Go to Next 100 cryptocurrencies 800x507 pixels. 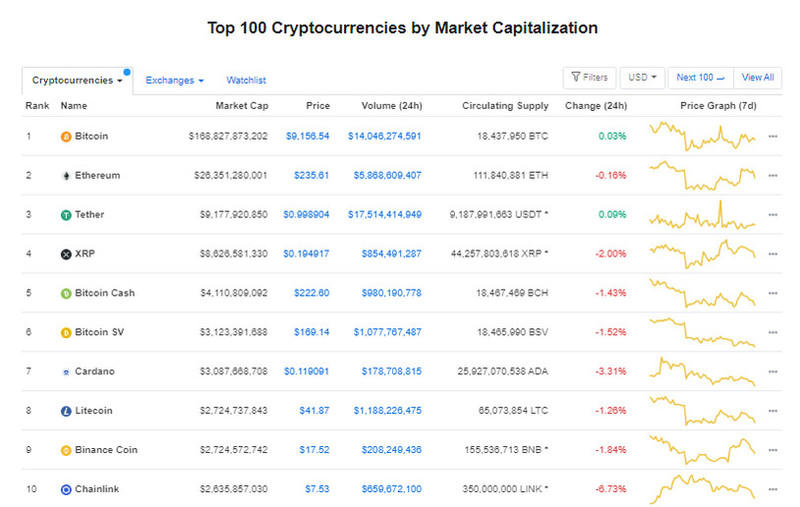[700, 77]
